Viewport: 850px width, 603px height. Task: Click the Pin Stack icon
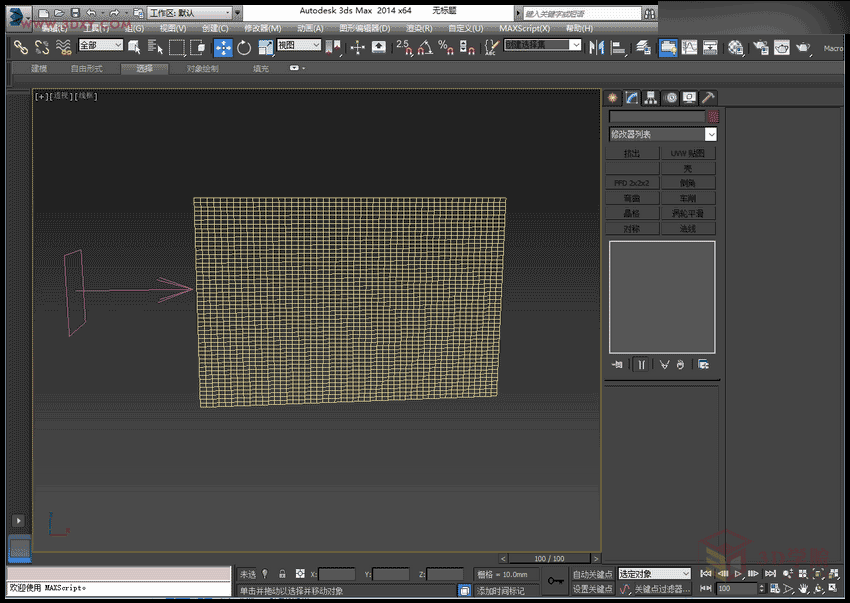pyautogui.click(x=617, y=365)
